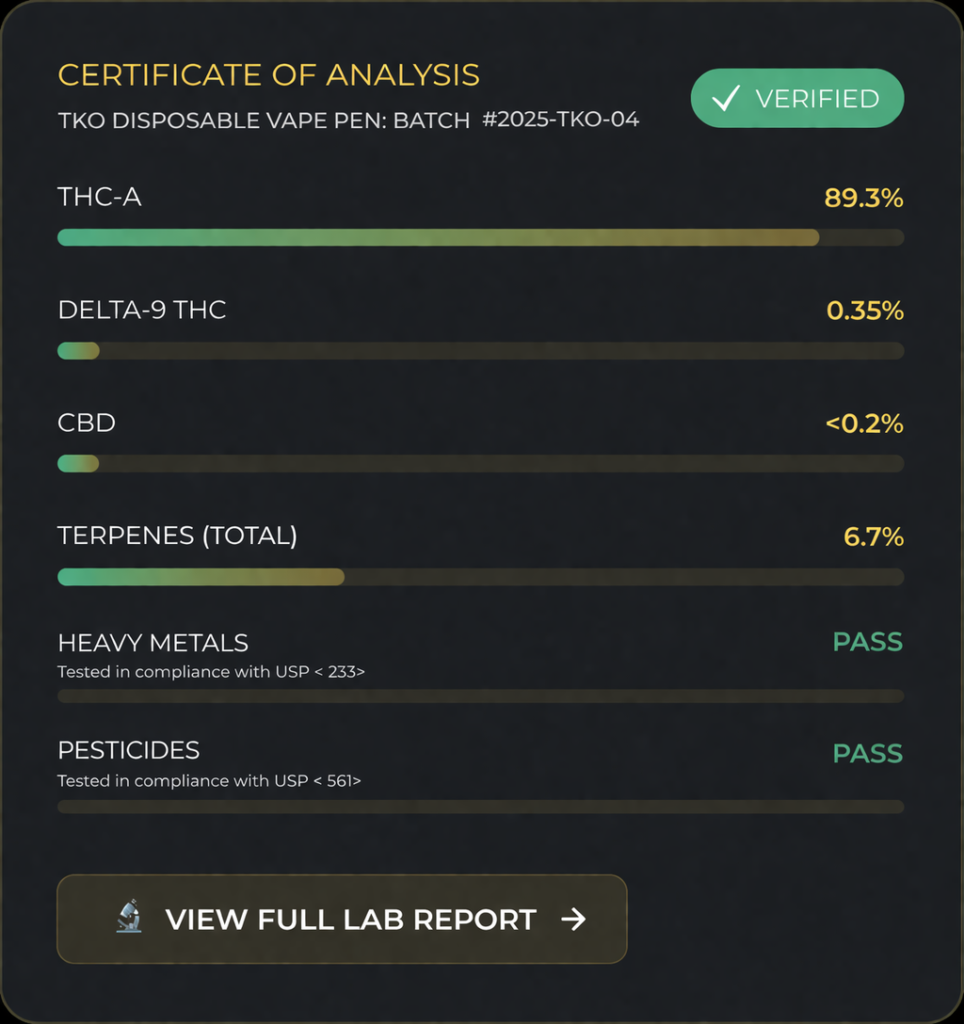964x1024 pixels.
Task: Click the green Verified badge
Action: click(x=797, y=98)
